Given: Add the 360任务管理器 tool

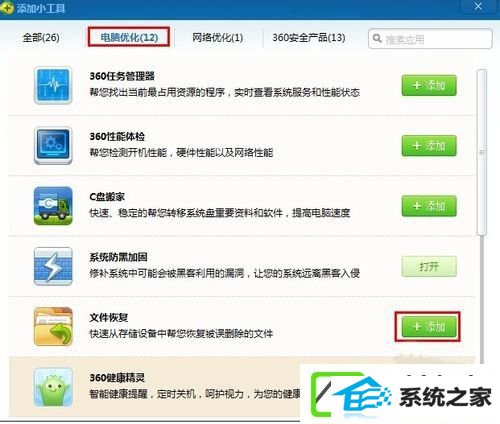Looking at the screenshot, I should [429, 85].
